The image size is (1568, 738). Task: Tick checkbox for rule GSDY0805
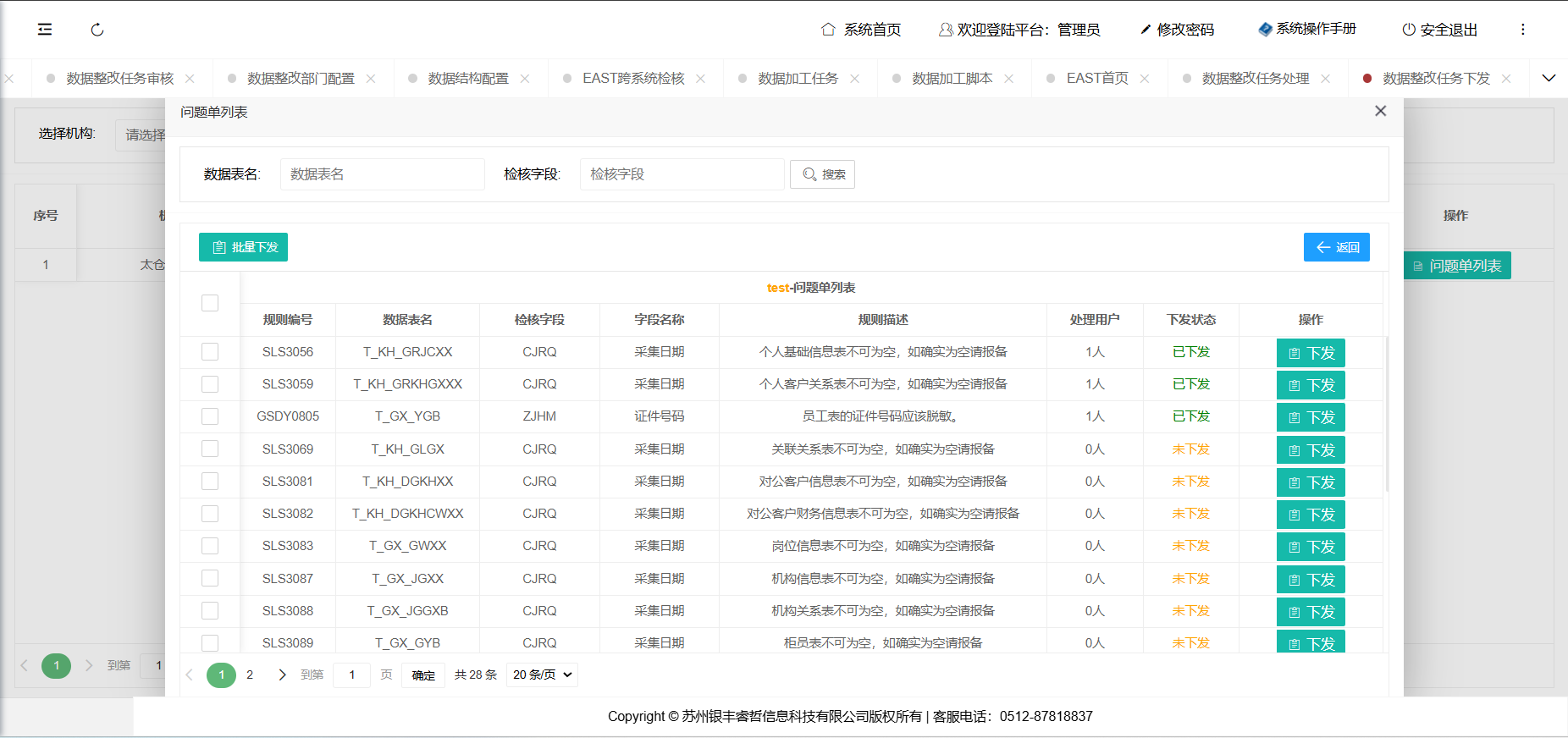click(210, 416)
